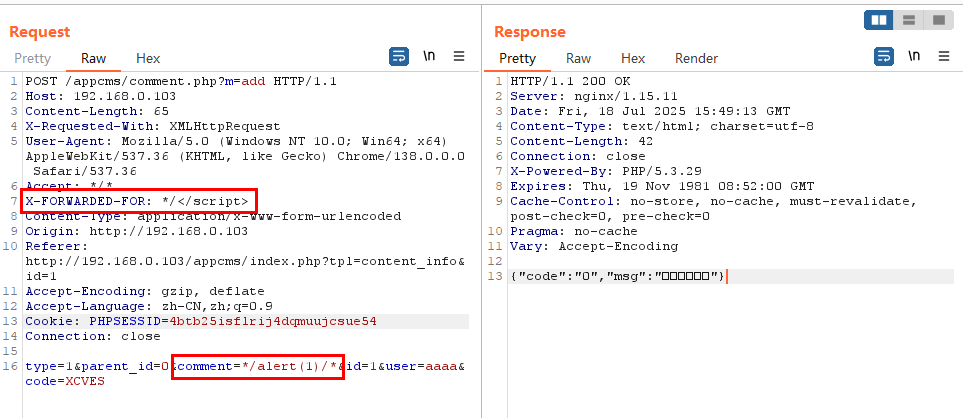This screenshot has width=963, height=418.
Task: Click the Vary: Accept-Encoding header
Action: pos(594,246)
